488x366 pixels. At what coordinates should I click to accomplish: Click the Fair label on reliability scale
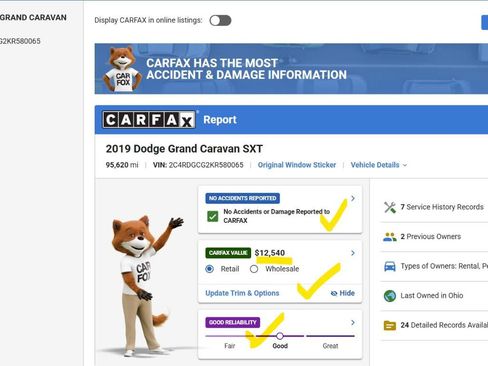pos(230,346)
